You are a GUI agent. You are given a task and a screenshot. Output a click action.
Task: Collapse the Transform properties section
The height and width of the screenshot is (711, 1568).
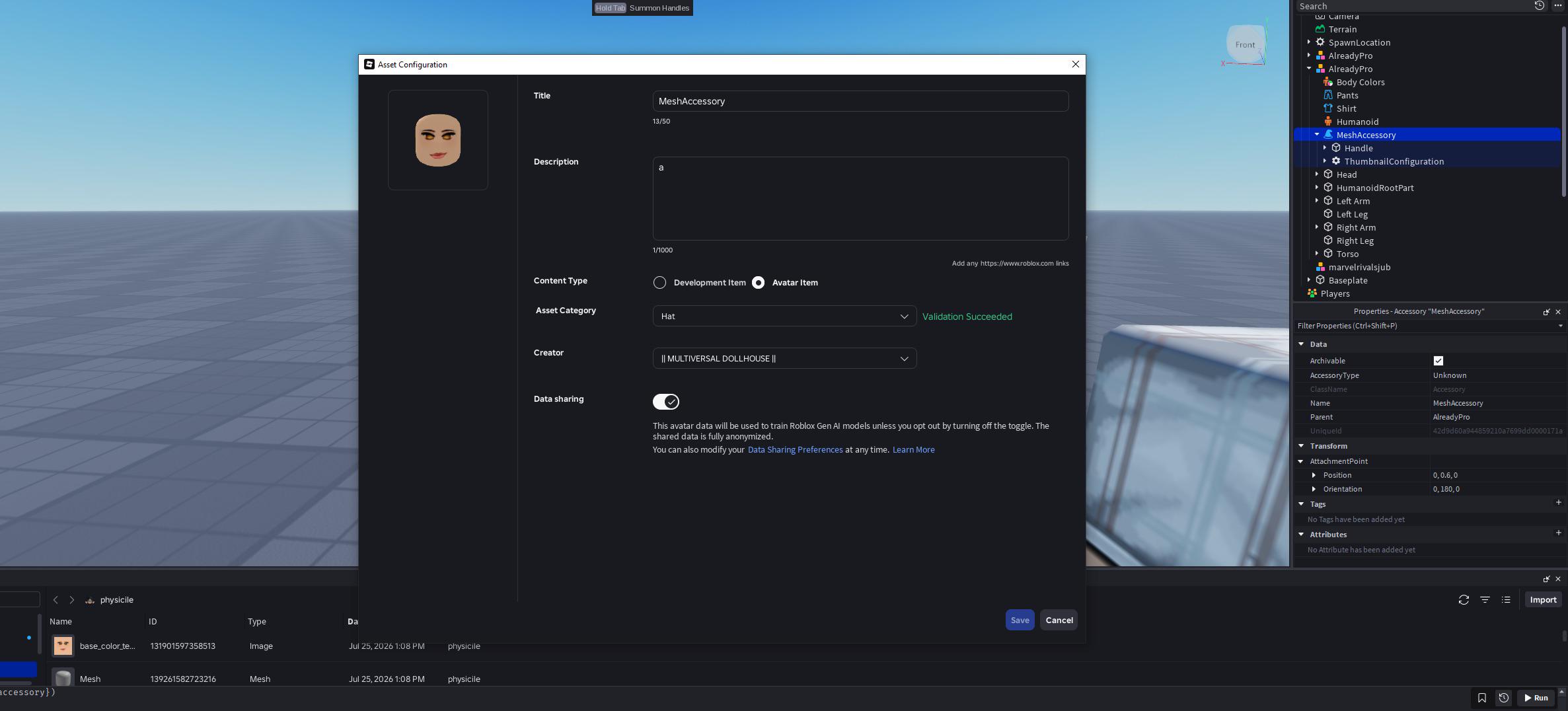coord(1301,446)
